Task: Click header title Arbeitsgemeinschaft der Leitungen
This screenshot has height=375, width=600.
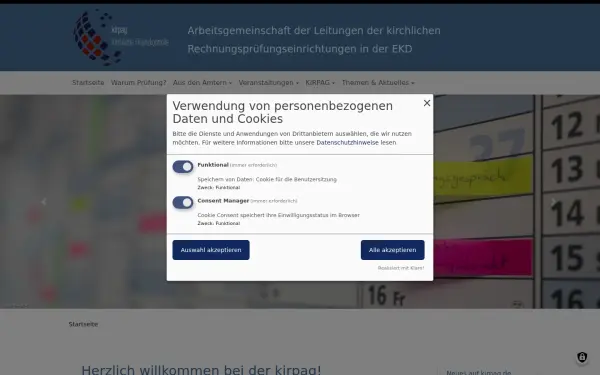Action: [314, 40]
